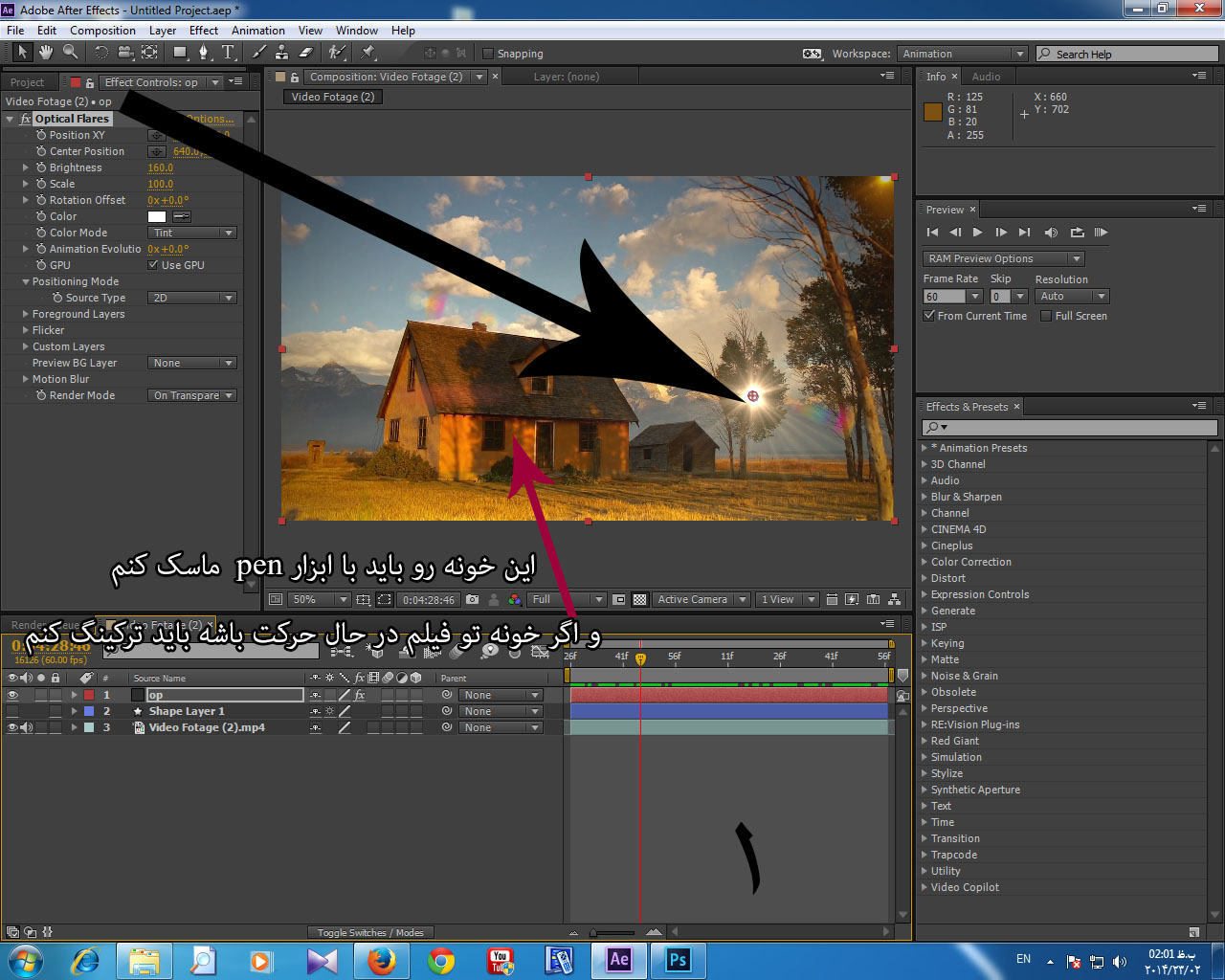The height and width of the screenshot is (980, 1225).
Task: Jump to first frame in Preview
Action: click(932, 233)
